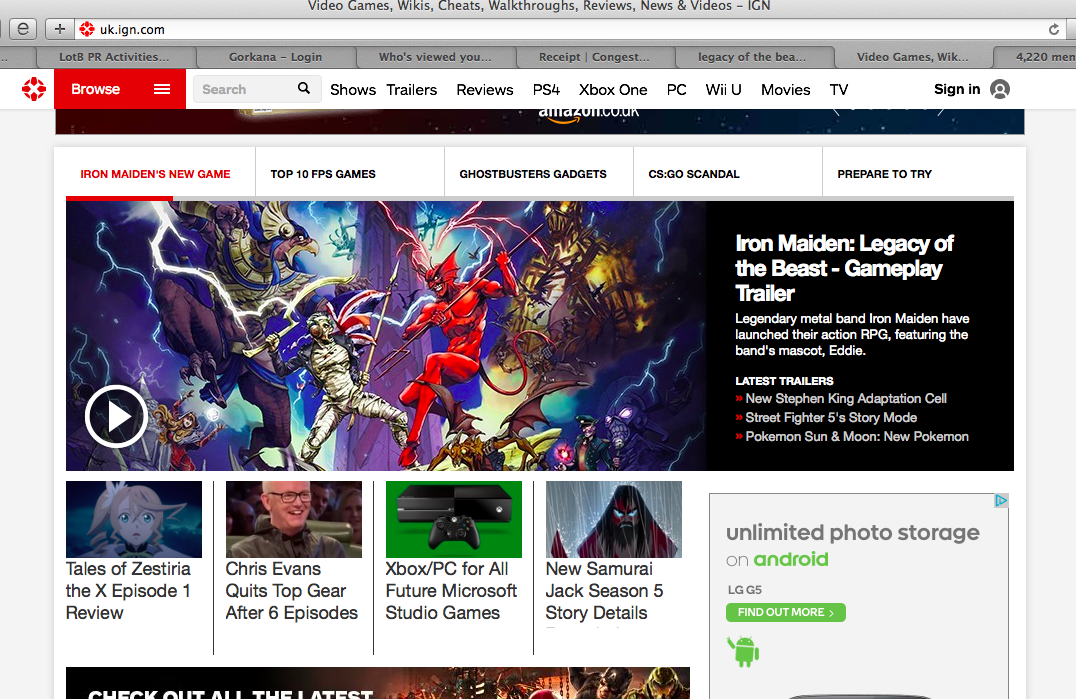Open the Reviews navigation item
Screen dimensions: 1076x699
484,90
